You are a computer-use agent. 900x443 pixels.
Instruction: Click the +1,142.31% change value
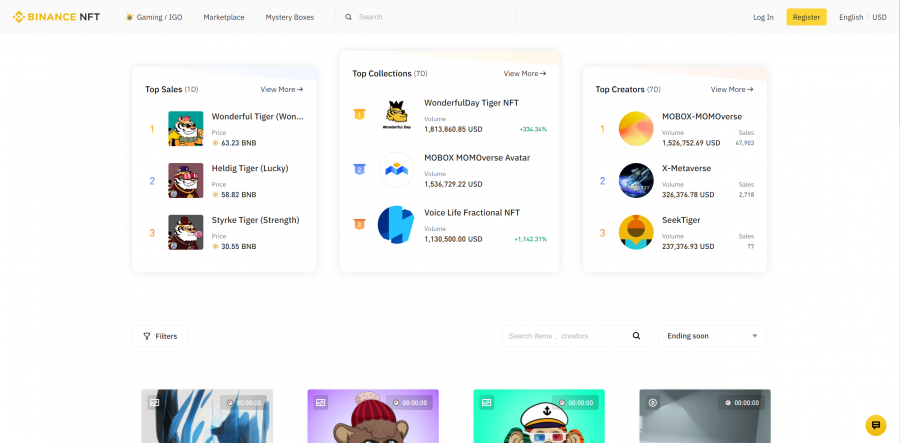pos(531,239)
